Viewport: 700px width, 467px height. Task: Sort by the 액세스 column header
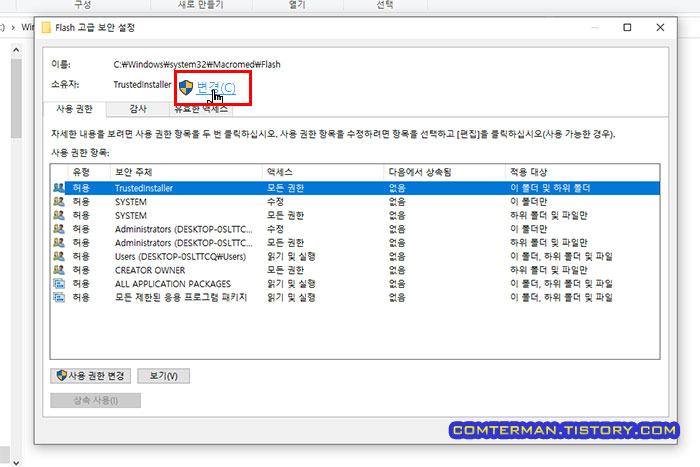(x=323, y=172)
